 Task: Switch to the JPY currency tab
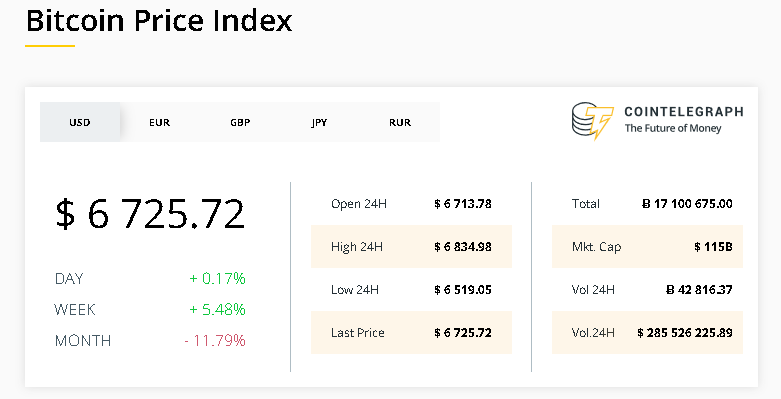(x=319, y=122)
